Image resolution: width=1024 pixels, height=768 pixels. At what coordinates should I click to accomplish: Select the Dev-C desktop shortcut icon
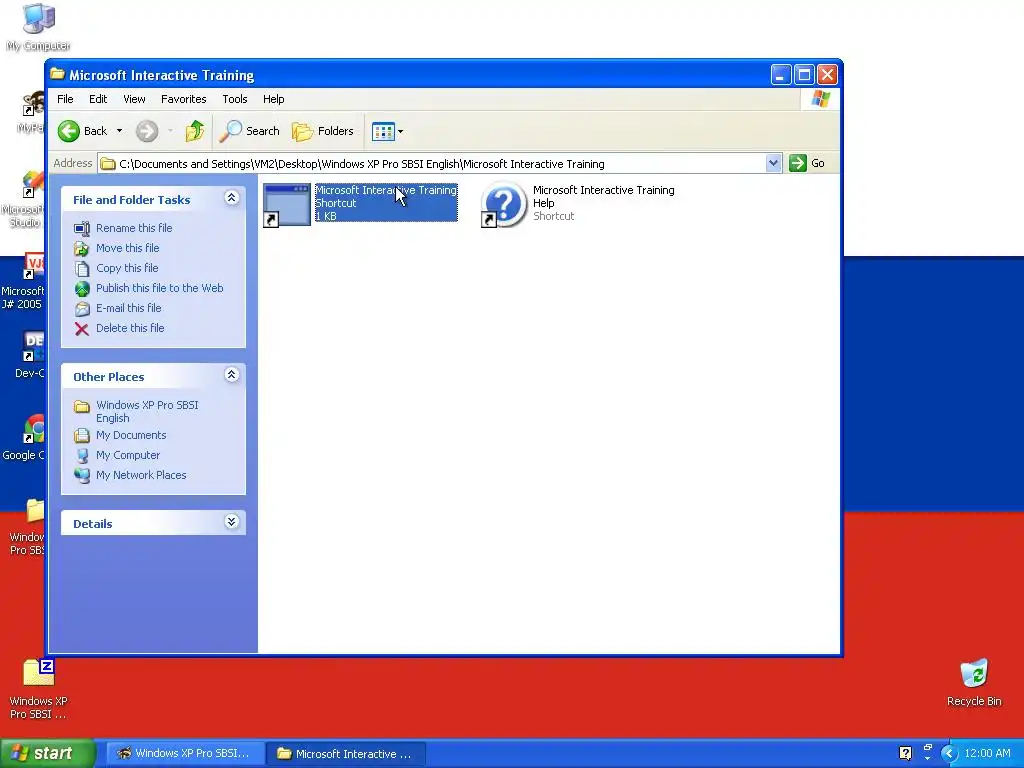(29, 355)
